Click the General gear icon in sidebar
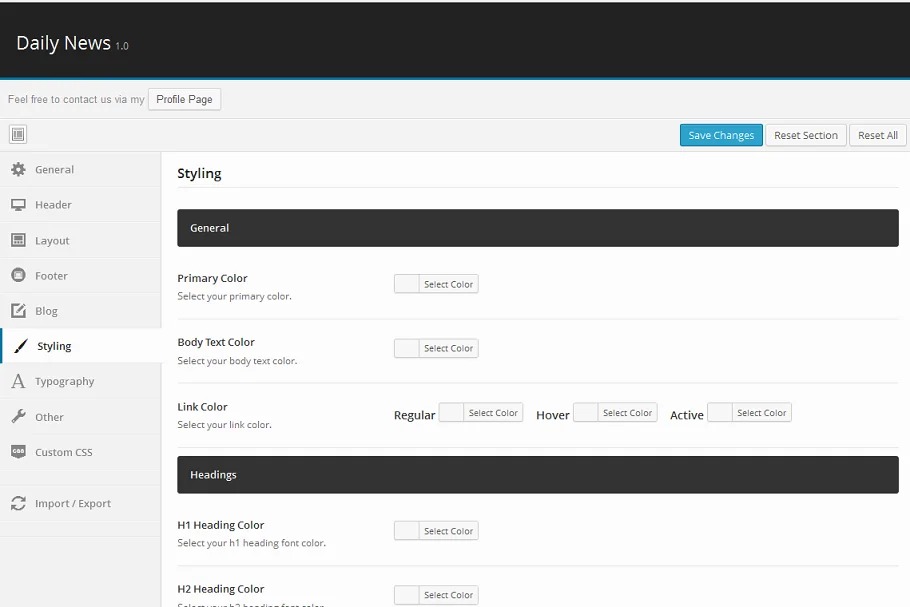910x607 pixels. 18,170
